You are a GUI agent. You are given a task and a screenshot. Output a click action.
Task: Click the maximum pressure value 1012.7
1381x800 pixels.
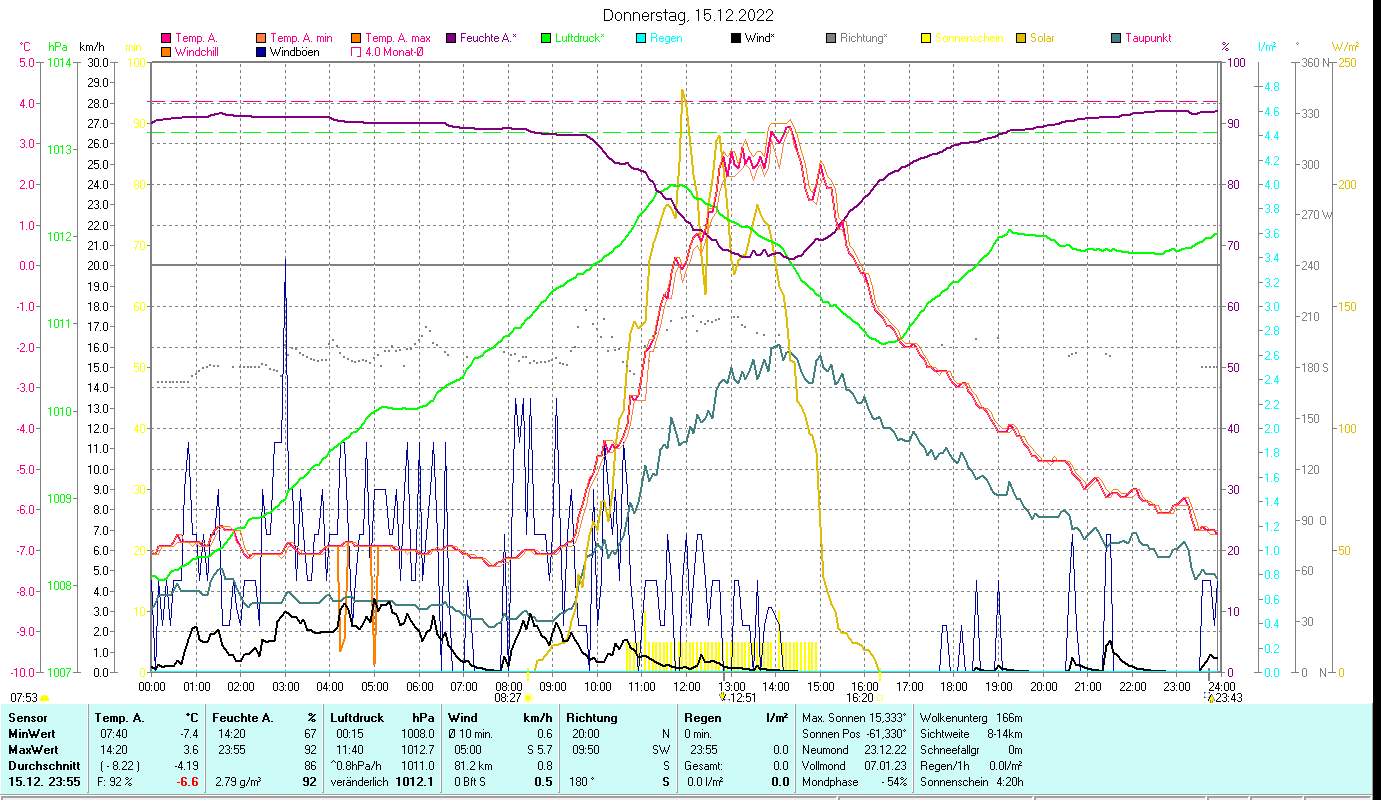pos(417,750)
